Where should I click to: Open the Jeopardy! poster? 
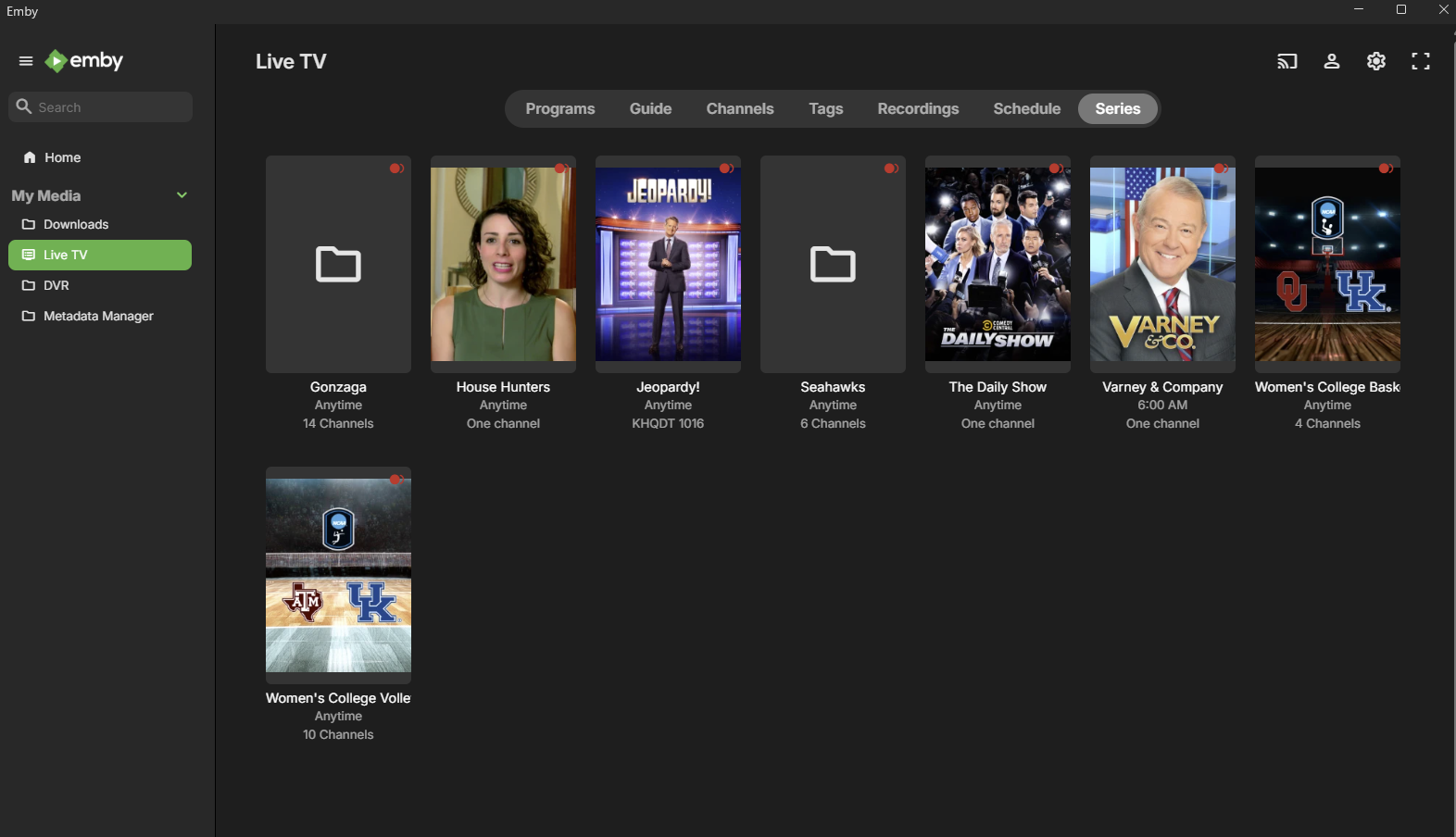(x=668, y=264)
